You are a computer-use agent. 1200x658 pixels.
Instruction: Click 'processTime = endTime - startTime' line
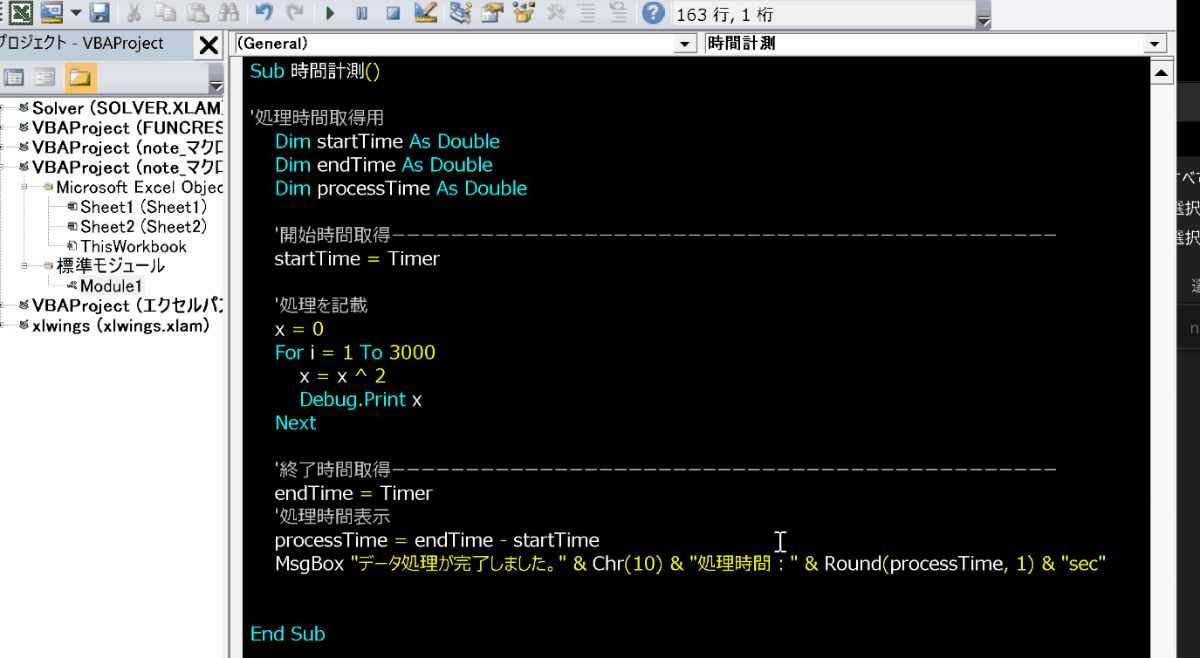click(437, 540)
